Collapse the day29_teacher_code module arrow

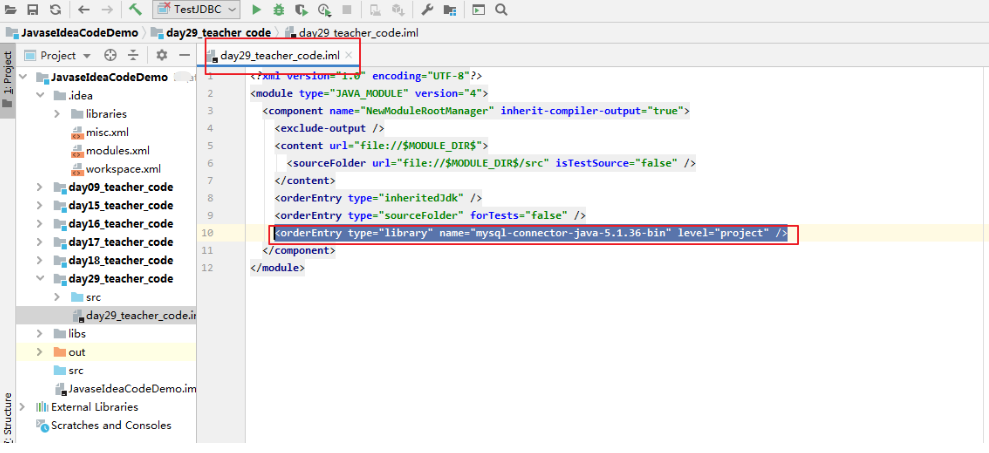[x=40, y=279]
